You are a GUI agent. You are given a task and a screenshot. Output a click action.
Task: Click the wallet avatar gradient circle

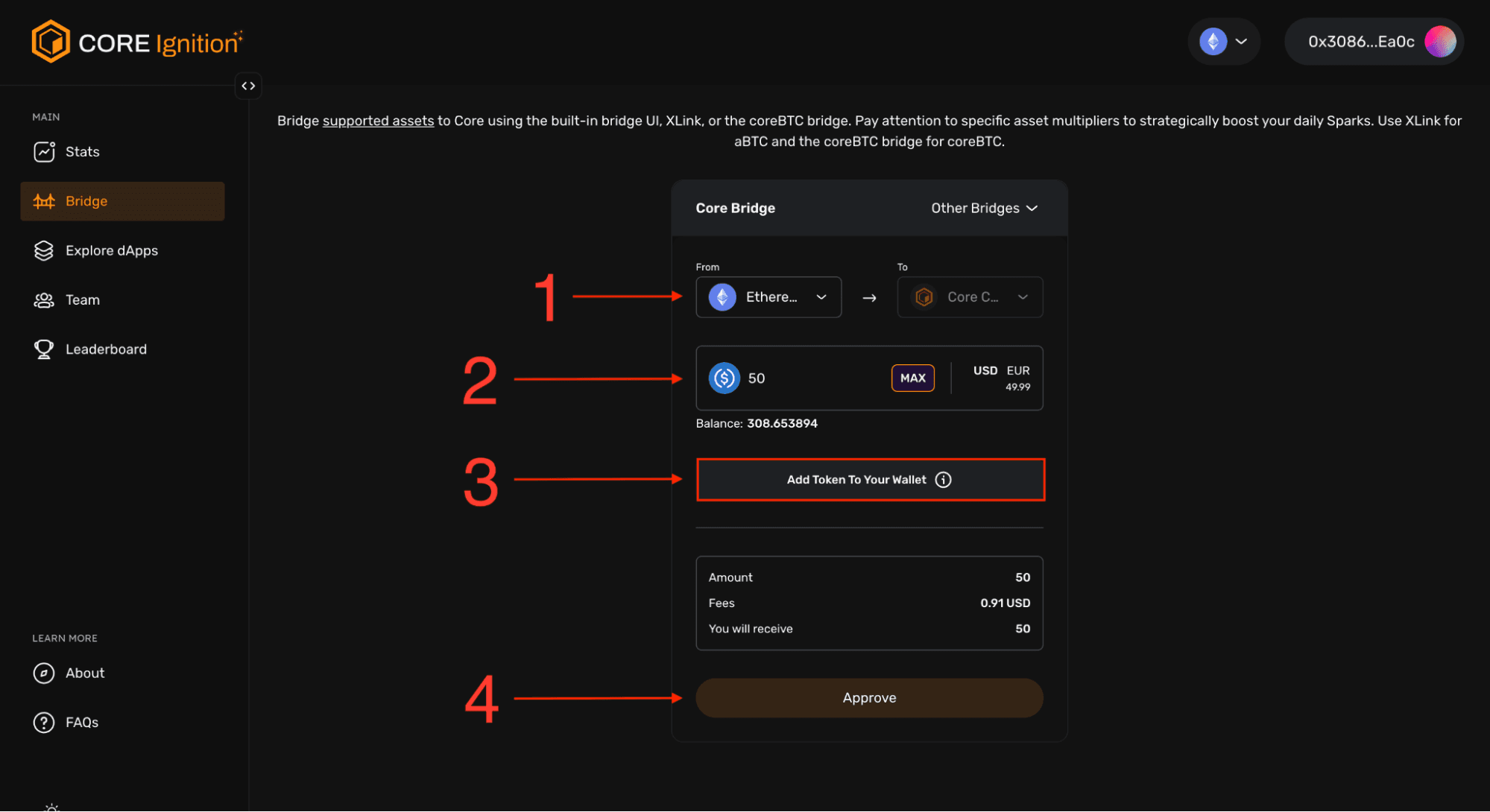(x=1439, y=42)
